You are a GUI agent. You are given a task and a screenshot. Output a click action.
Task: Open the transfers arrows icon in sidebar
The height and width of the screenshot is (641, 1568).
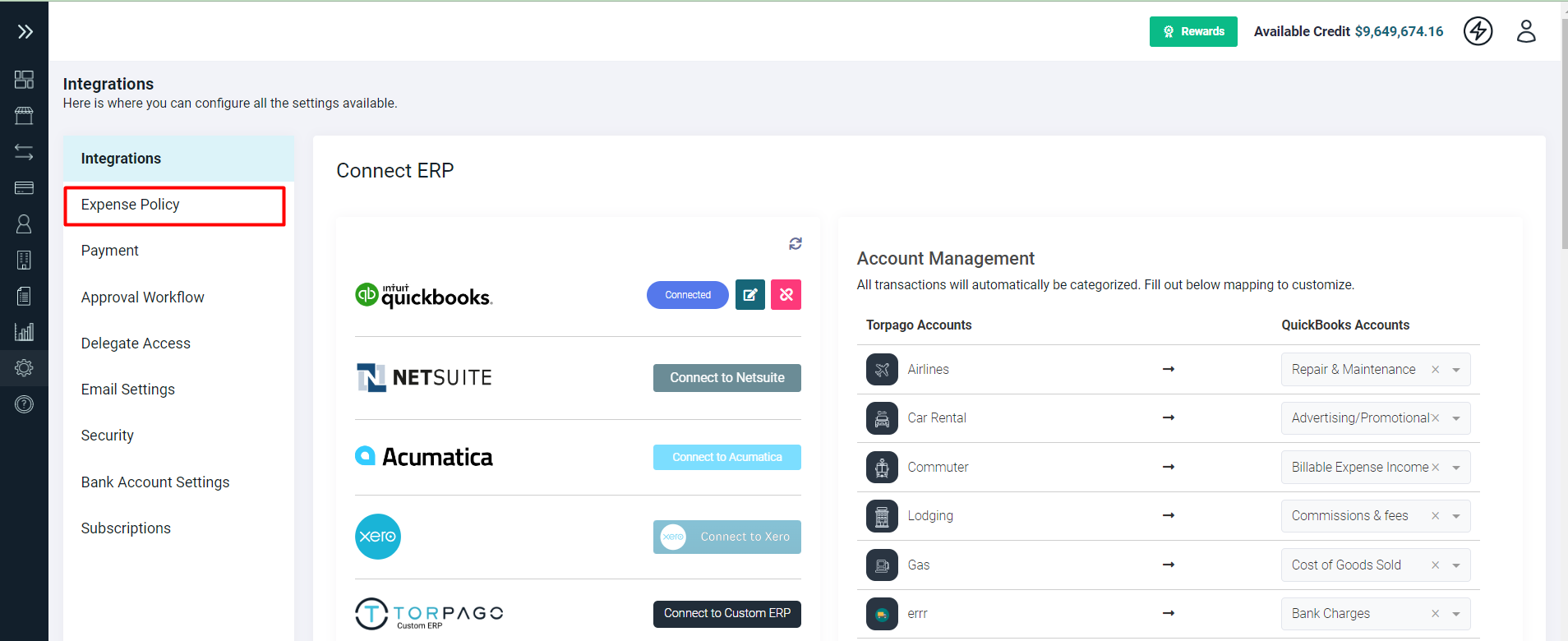click(x=24, y=152)
